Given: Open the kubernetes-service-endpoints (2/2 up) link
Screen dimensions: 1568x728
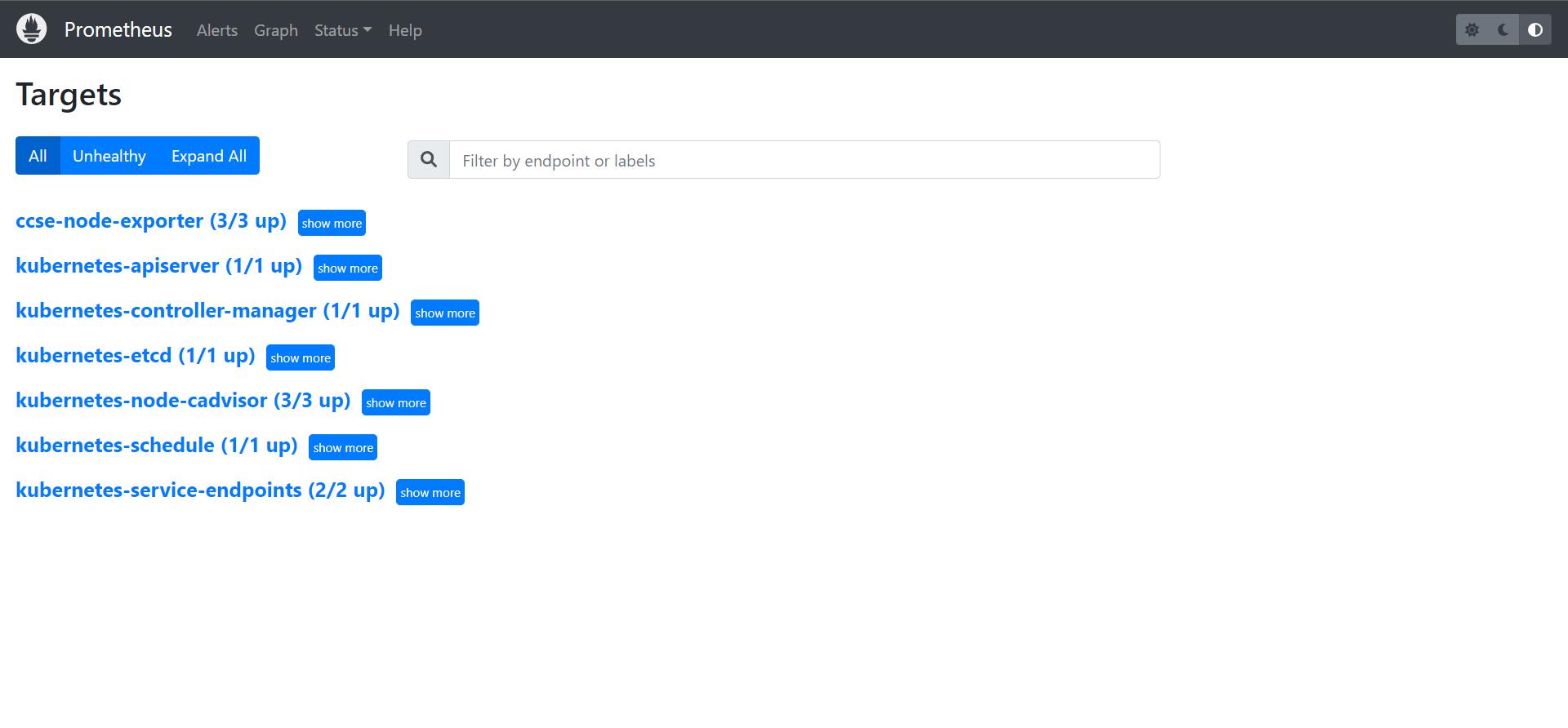Looking at the screenshot, I should [x=200, y=491].
